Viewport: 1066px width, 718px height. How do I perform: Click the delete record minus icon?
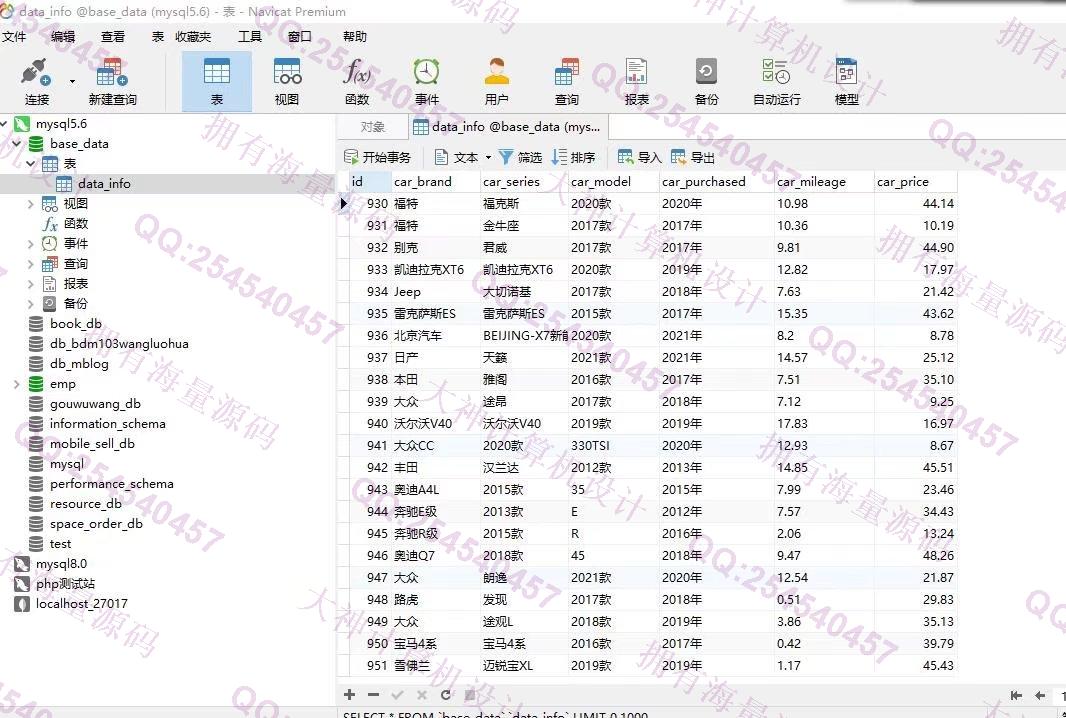pos(373,694)
